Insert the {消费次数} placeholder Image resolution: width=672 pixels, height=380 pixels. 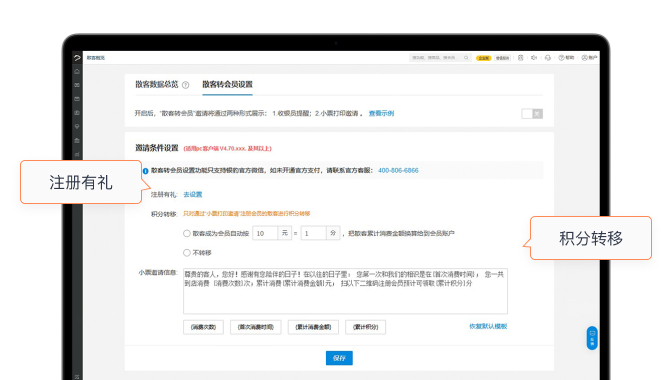[x=203, y=327]
